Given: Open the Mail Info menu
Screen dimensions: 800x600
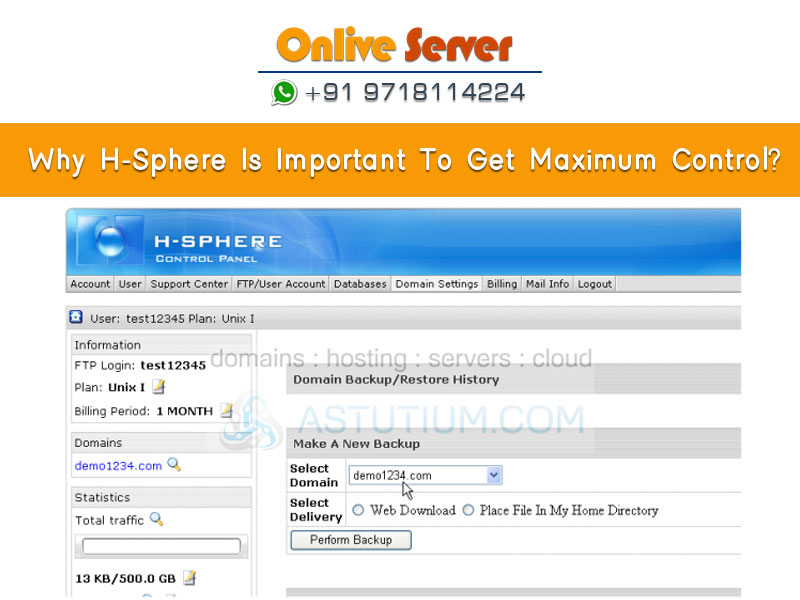Looking at the screenshot, I should pyautogui.click(x=547, y=284).
